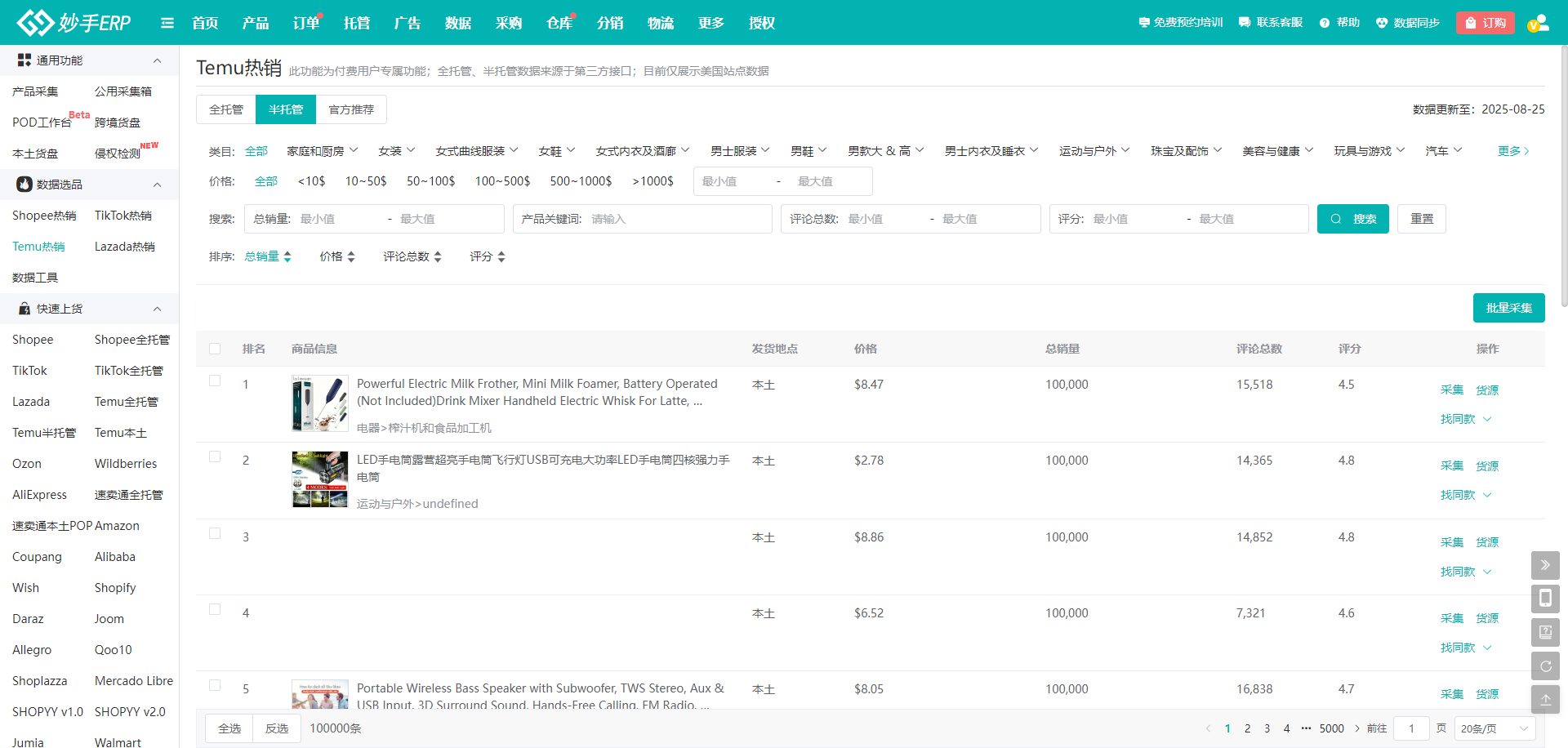Click the 订购 purchase button
The width and height of the screenshot is (1568, 748).
1486,23
